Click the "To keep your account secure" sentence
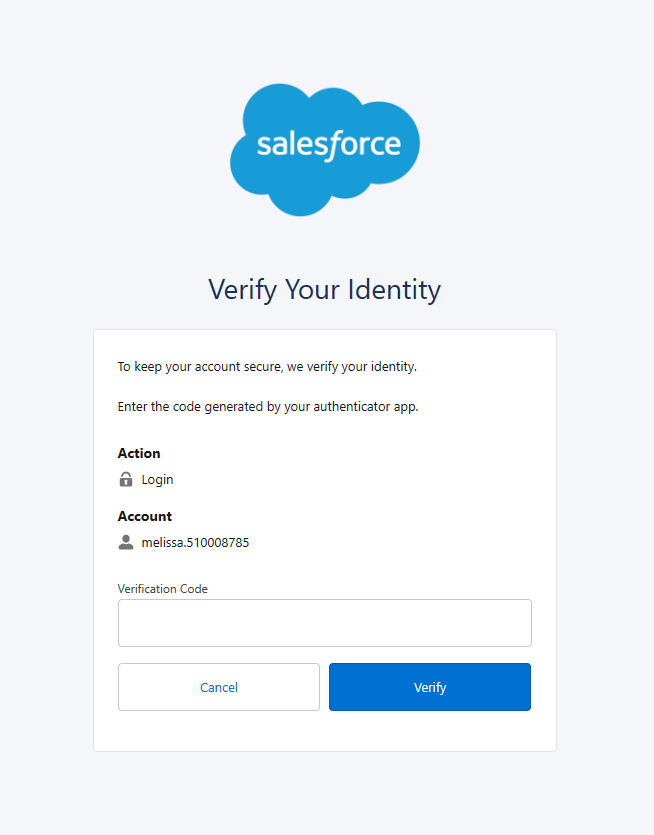Image resolution: width=654 pixels, height=835 pixels. [267, 367]
